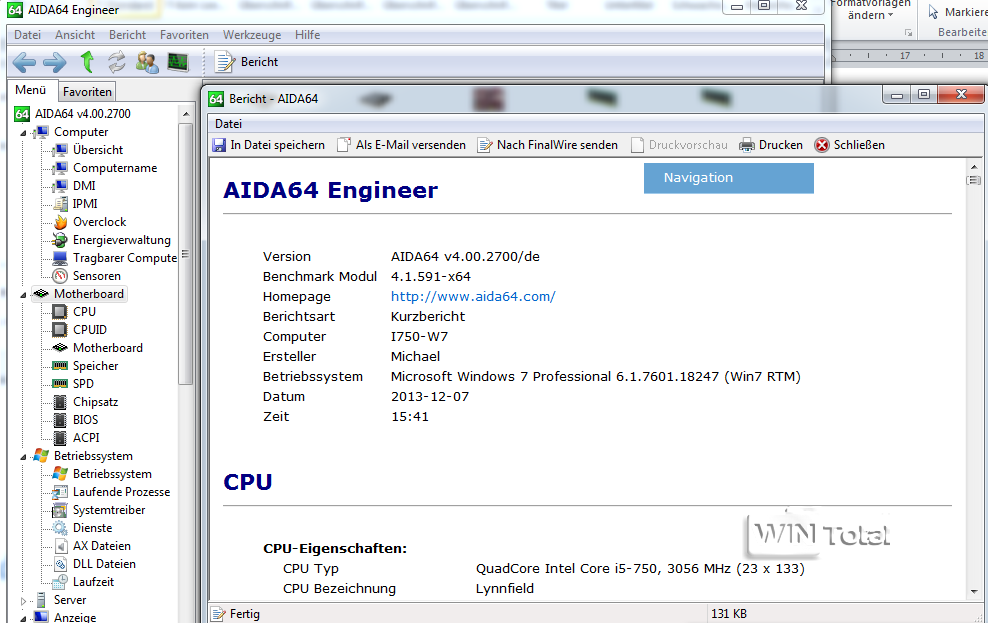This screenshot has width=988, height=623.
Task: Select the Systemtreiber icon
Action: click(60, 510)
